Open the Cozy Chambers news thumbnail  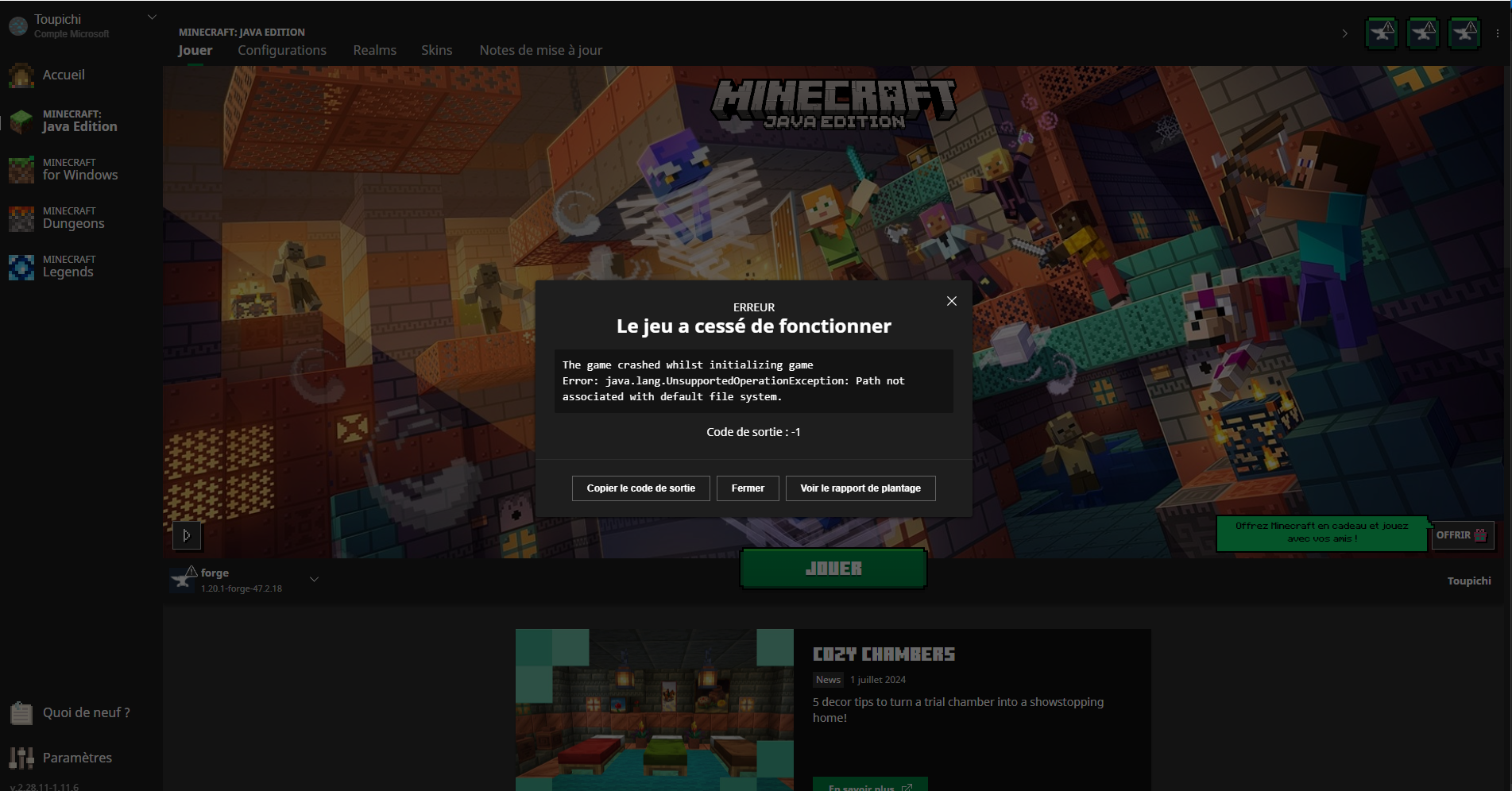655,710
